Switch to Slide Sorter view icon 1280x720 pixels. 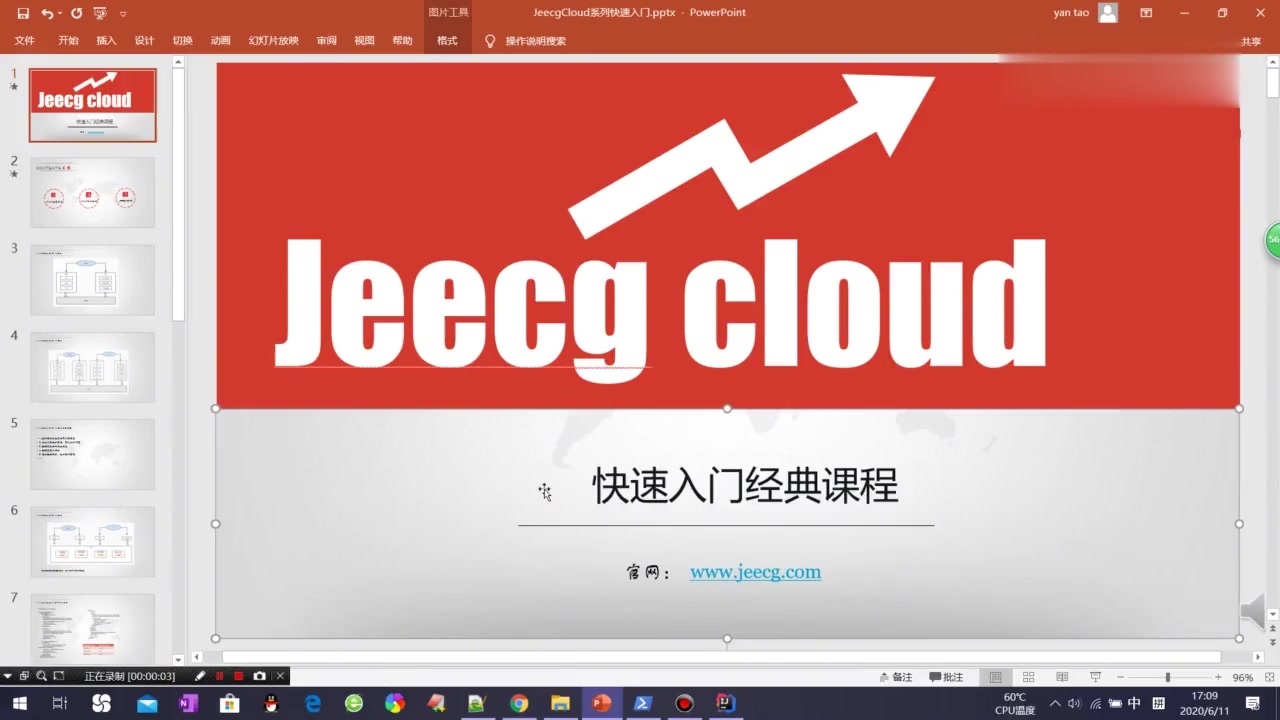tap(1028, 677)
